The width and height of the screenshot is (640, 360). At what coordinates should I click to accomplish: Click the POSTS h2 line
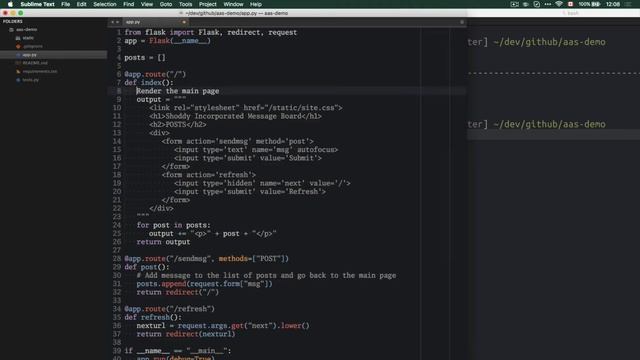[x=178, y=124]
